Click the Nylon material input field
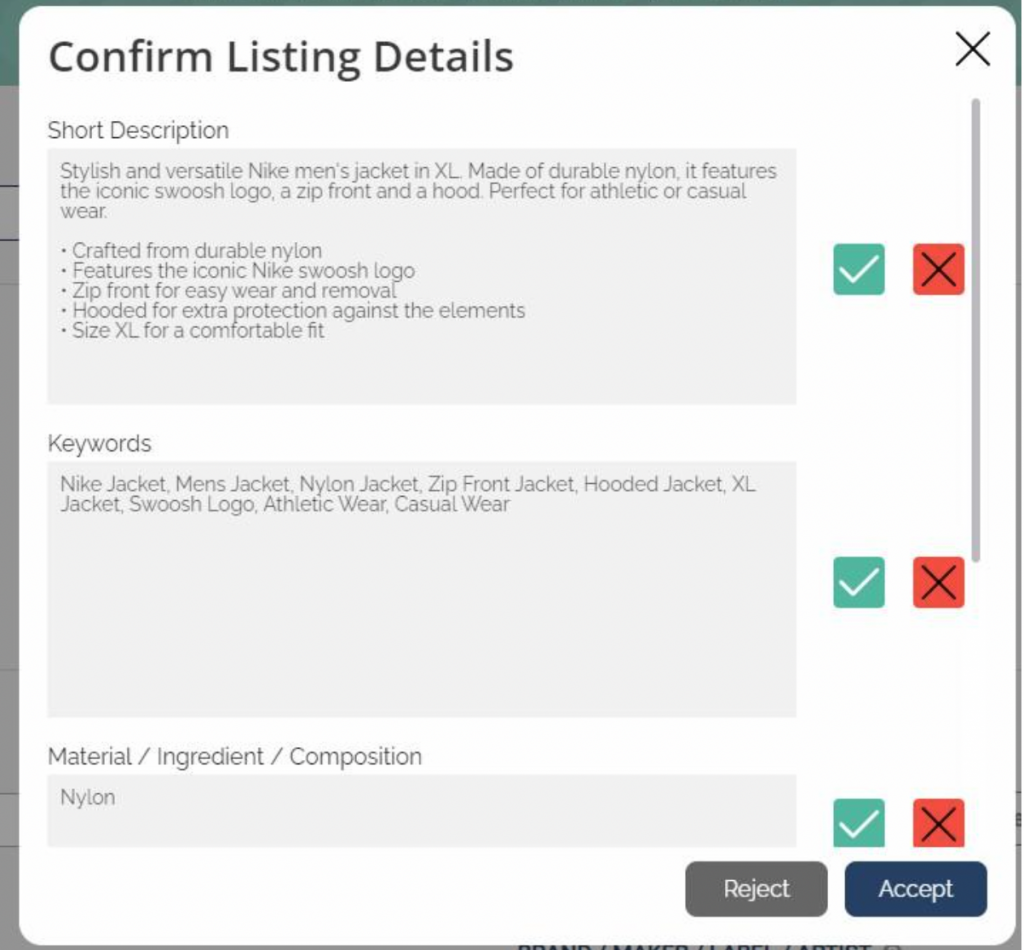This screenshot has width=1024, height=950. click(421, 810)
